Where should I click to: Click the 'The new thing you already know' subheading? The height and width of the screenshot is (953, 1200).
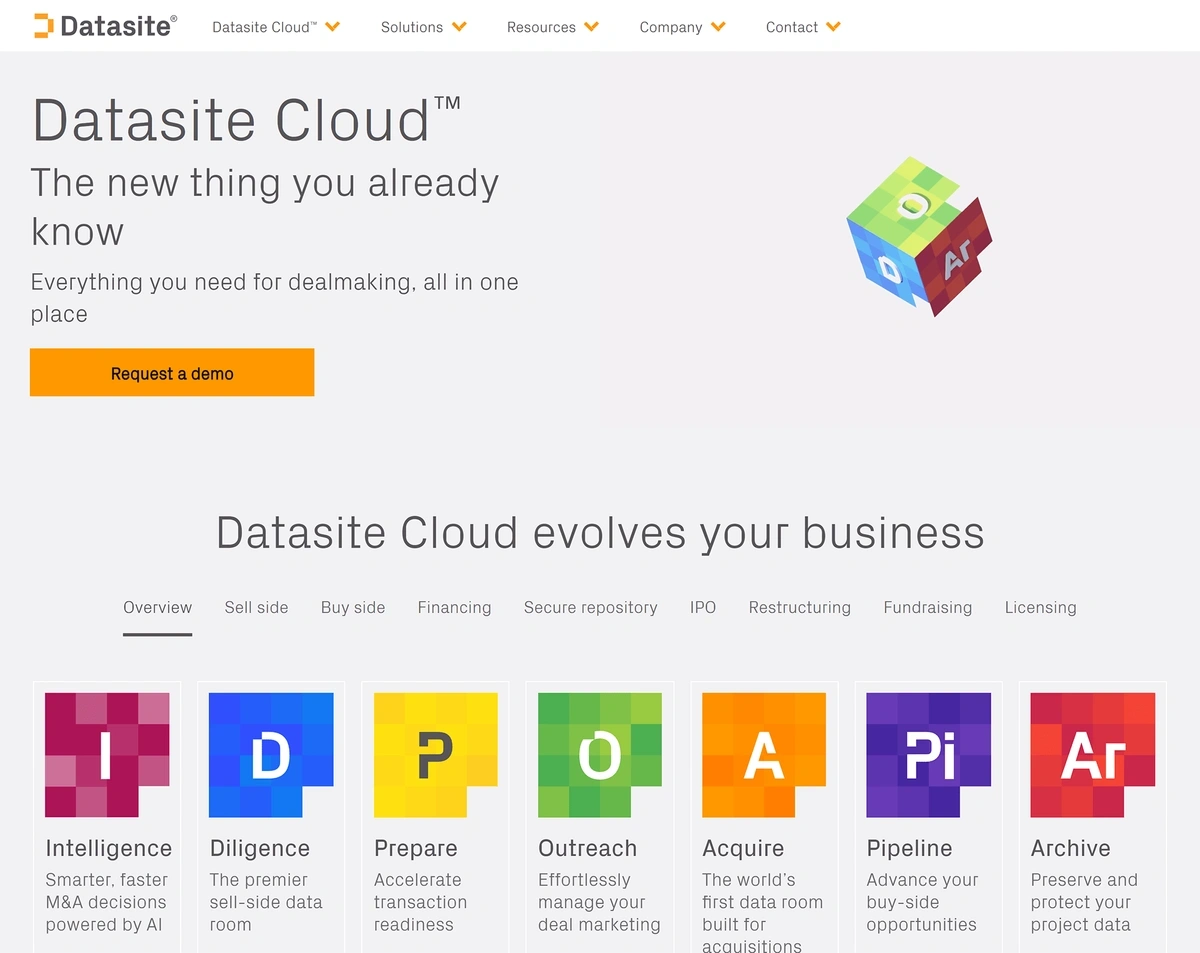click(265, 207)
